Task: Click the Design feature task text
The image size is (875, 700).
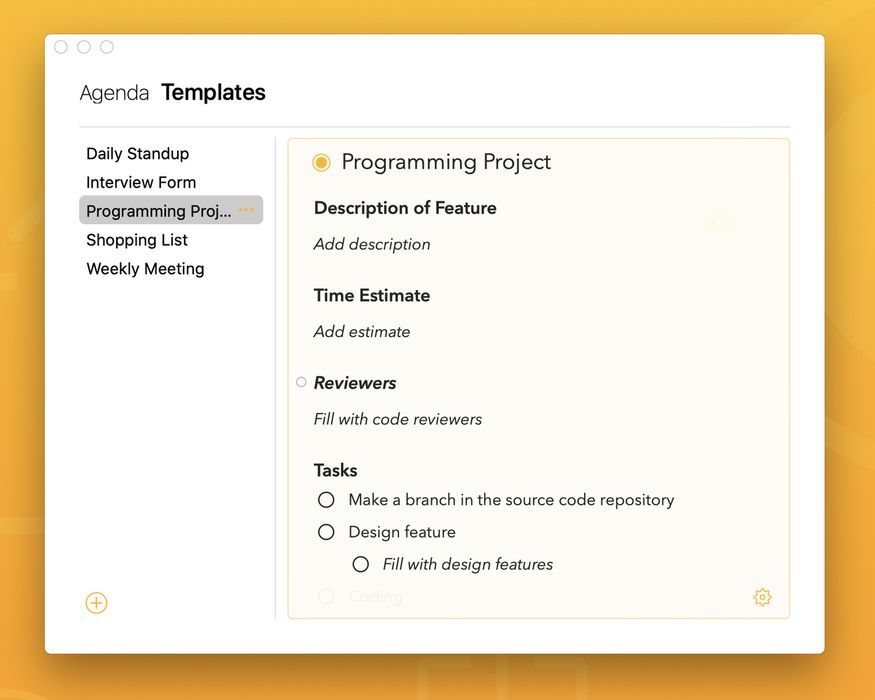Action: [x=402, y=532]
